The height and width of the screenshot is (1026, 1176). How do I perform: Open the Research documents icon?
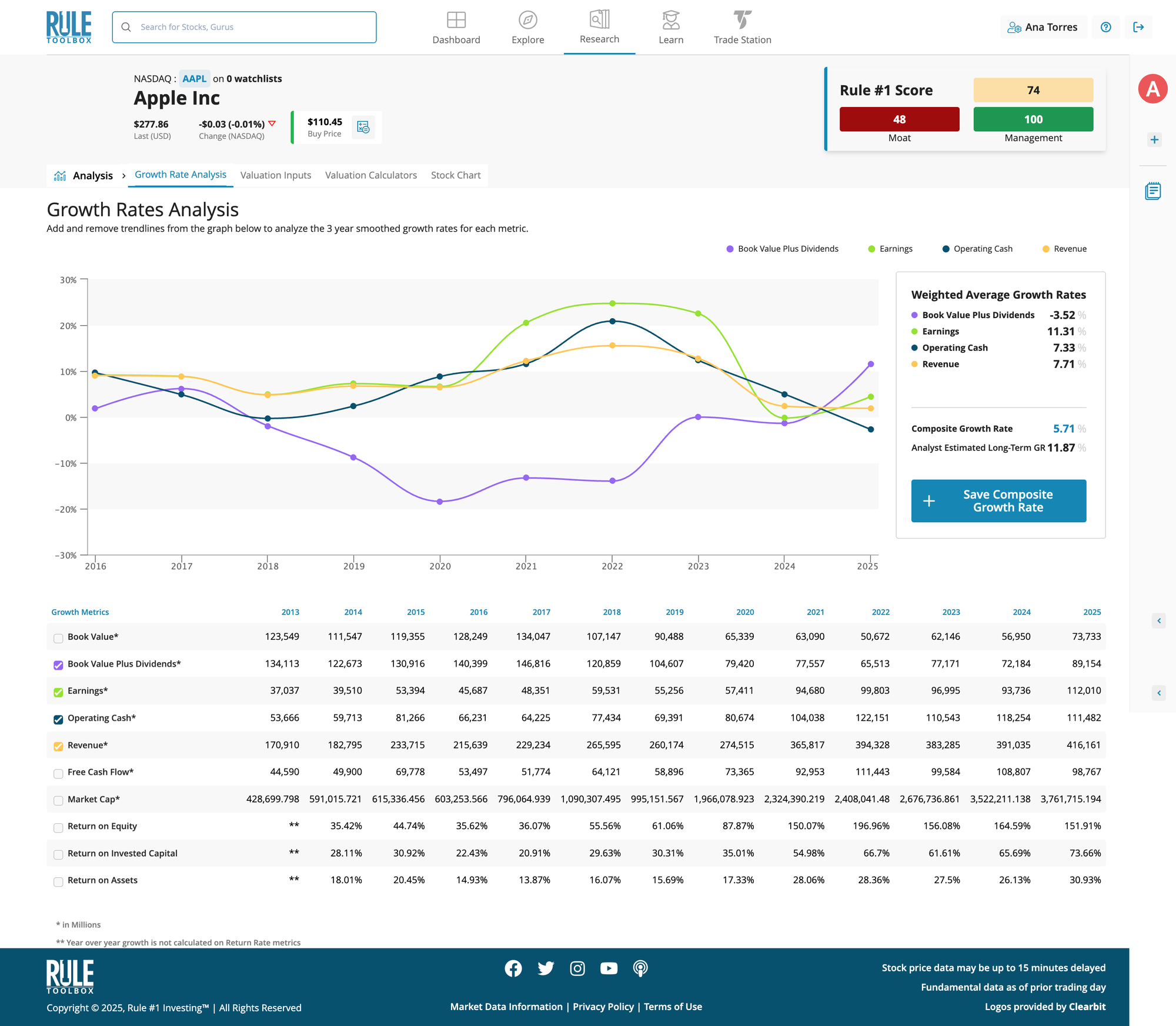[x=599, y=19]
